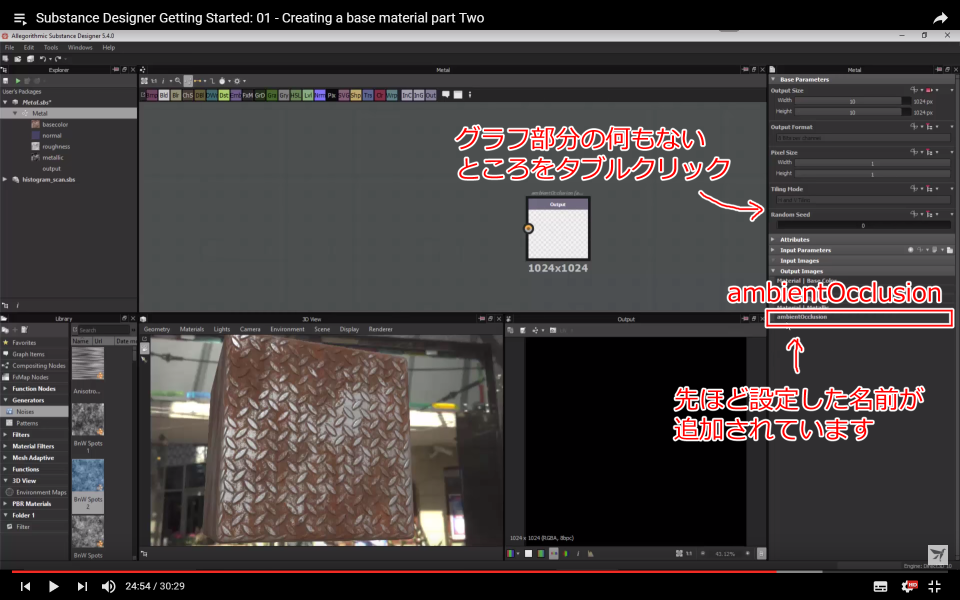Add a Bitmap (Bmp) node from toolbar
Screen dimensions: 960x600
pyautogui.click(x=152, y=95)
